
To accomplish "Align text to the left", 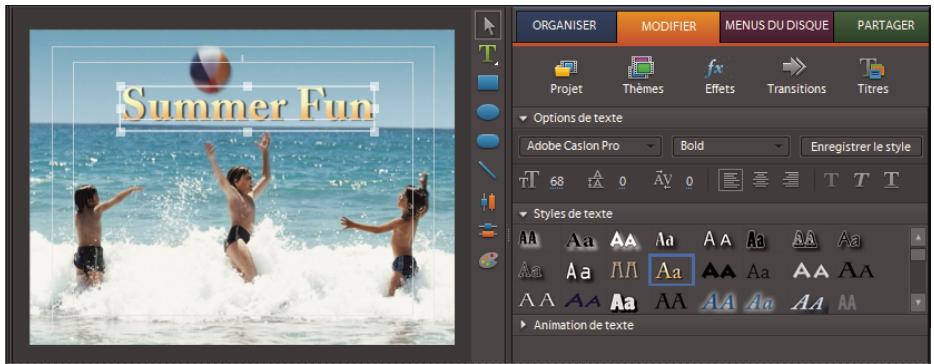I will pos(730,180).
